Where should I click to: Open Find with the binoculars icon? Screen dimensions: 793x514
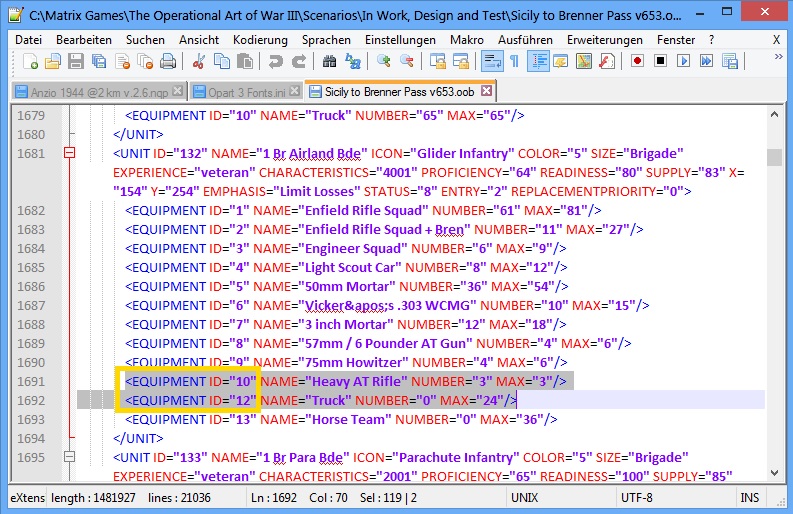329,62
